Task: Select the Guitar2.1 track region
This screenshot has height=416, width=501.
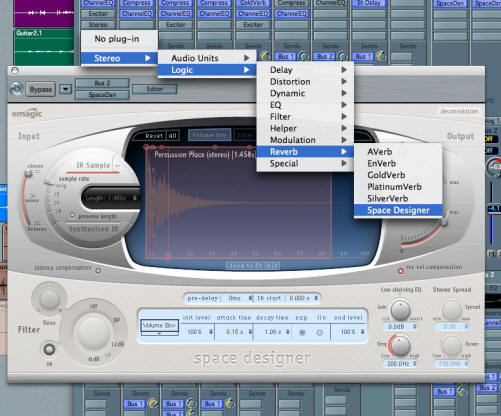Action: 44,47
